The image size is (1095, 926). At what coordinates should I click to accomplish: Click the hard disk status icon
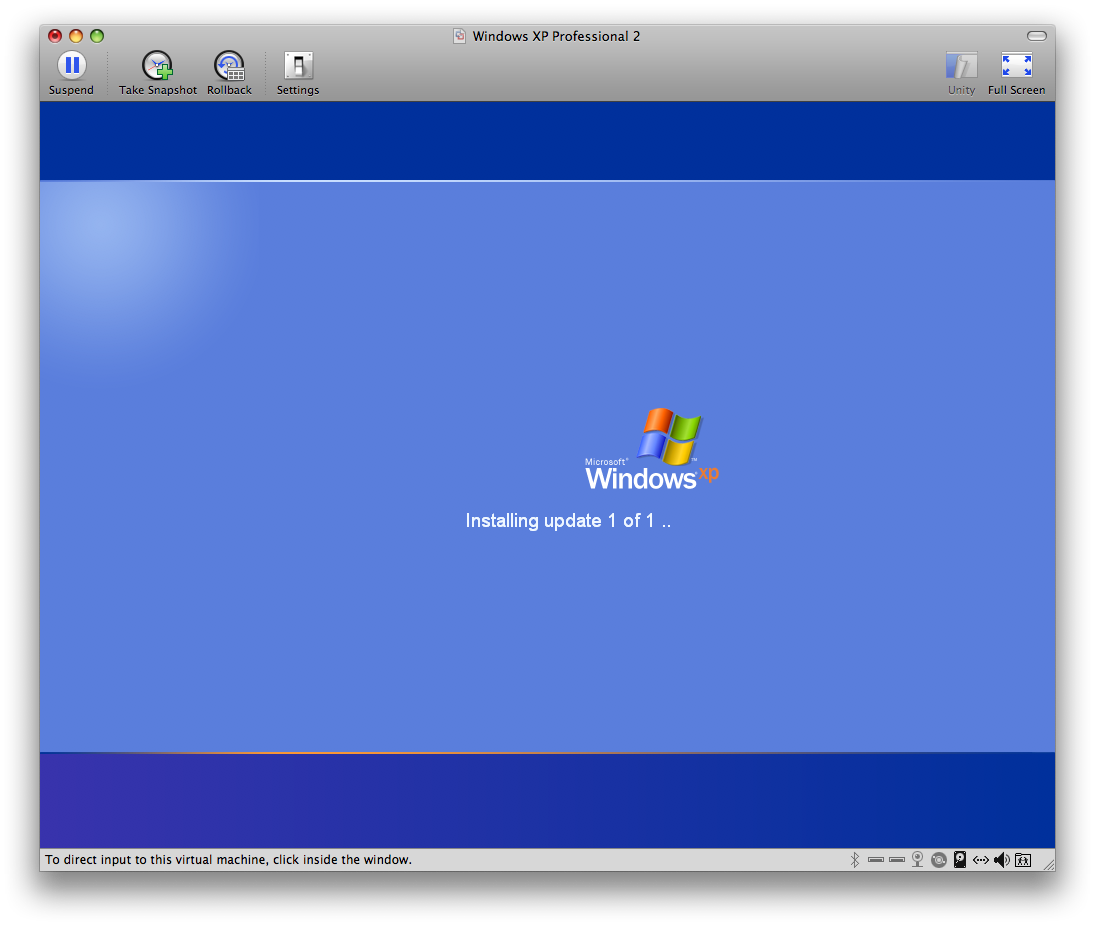click(x=960, y=860)
